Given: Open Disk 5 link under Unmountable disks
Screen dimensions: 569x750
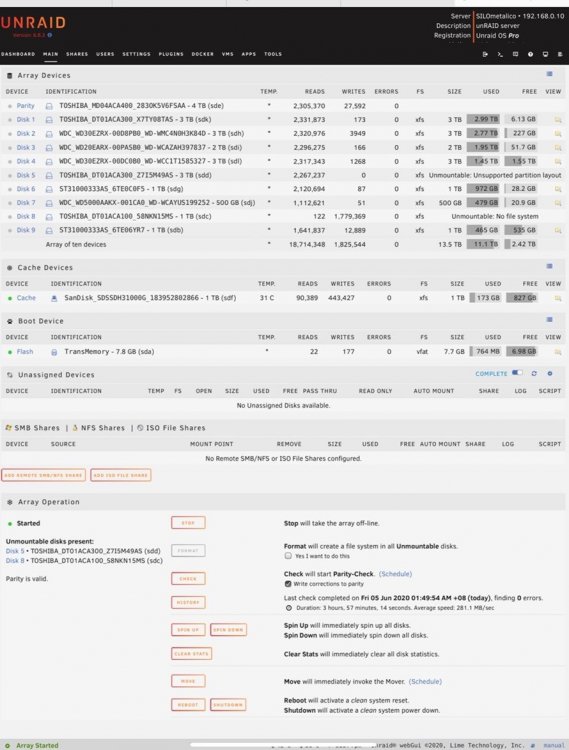Looking at the screenshot, I should pos(15,551).
